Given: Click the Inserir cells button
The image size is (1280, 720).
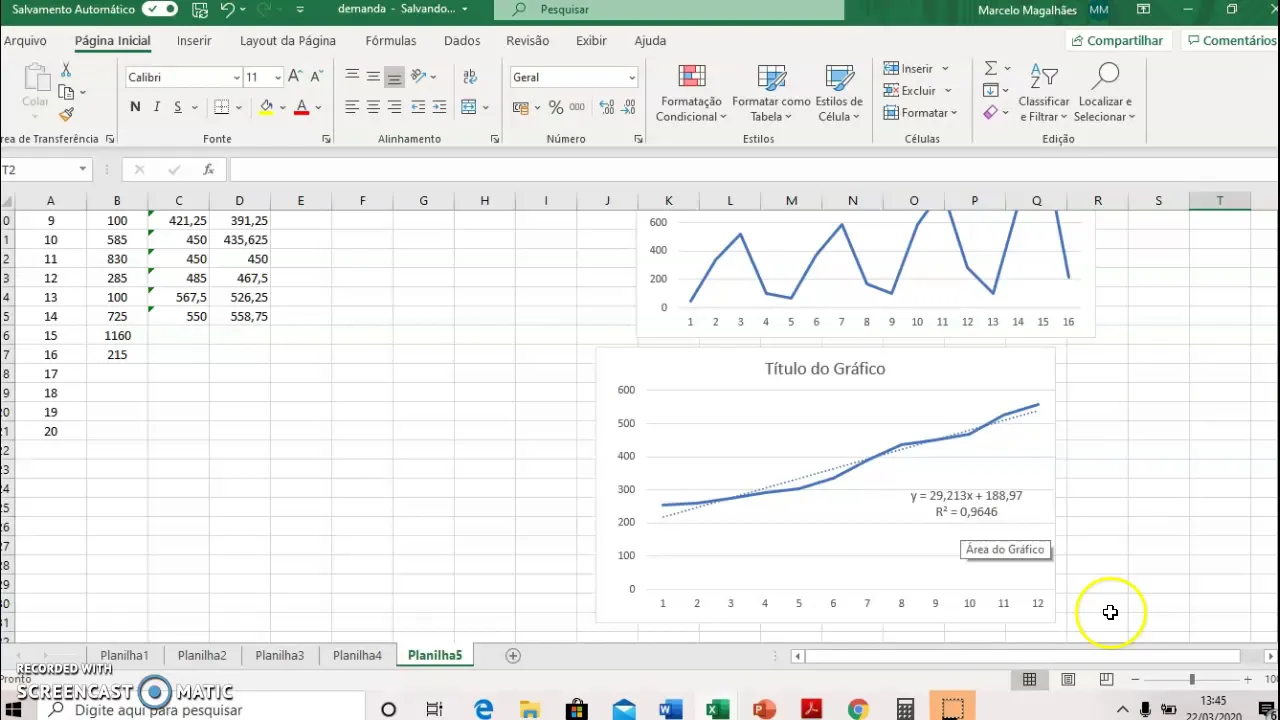Looking at the screenshot, I should (908, 68).
